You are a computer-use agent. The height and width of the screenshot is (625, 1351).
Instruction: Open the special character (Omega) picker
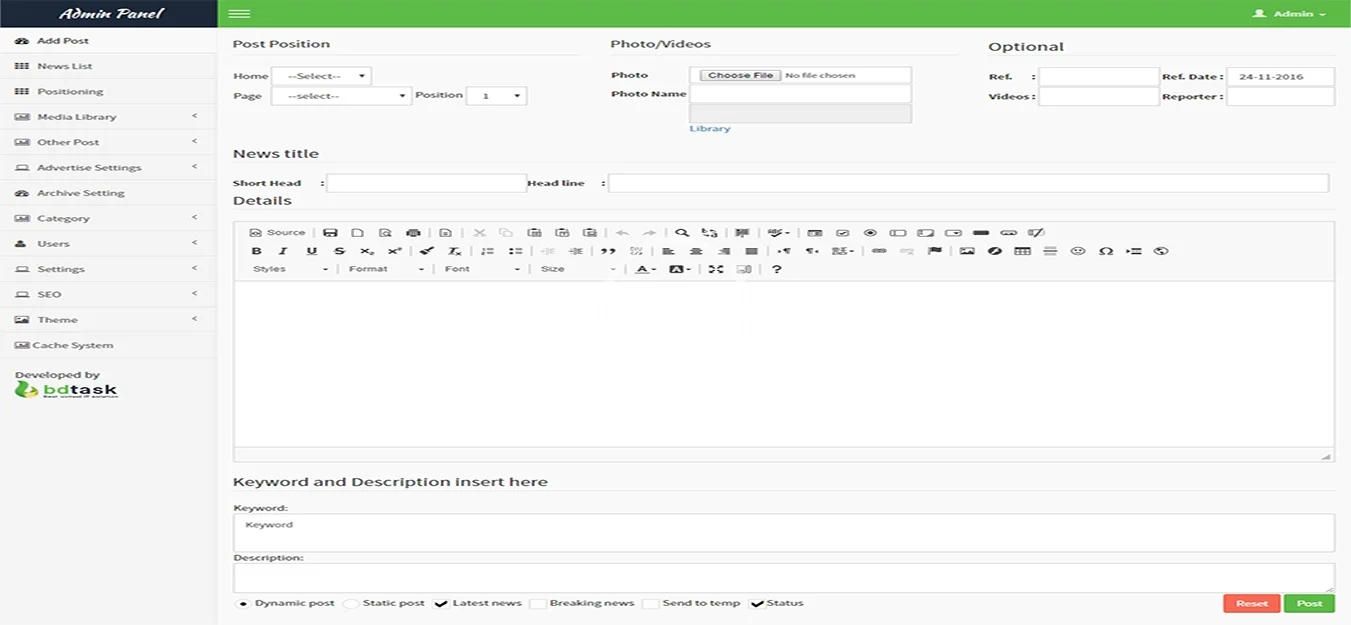(x=1106, y=251)
